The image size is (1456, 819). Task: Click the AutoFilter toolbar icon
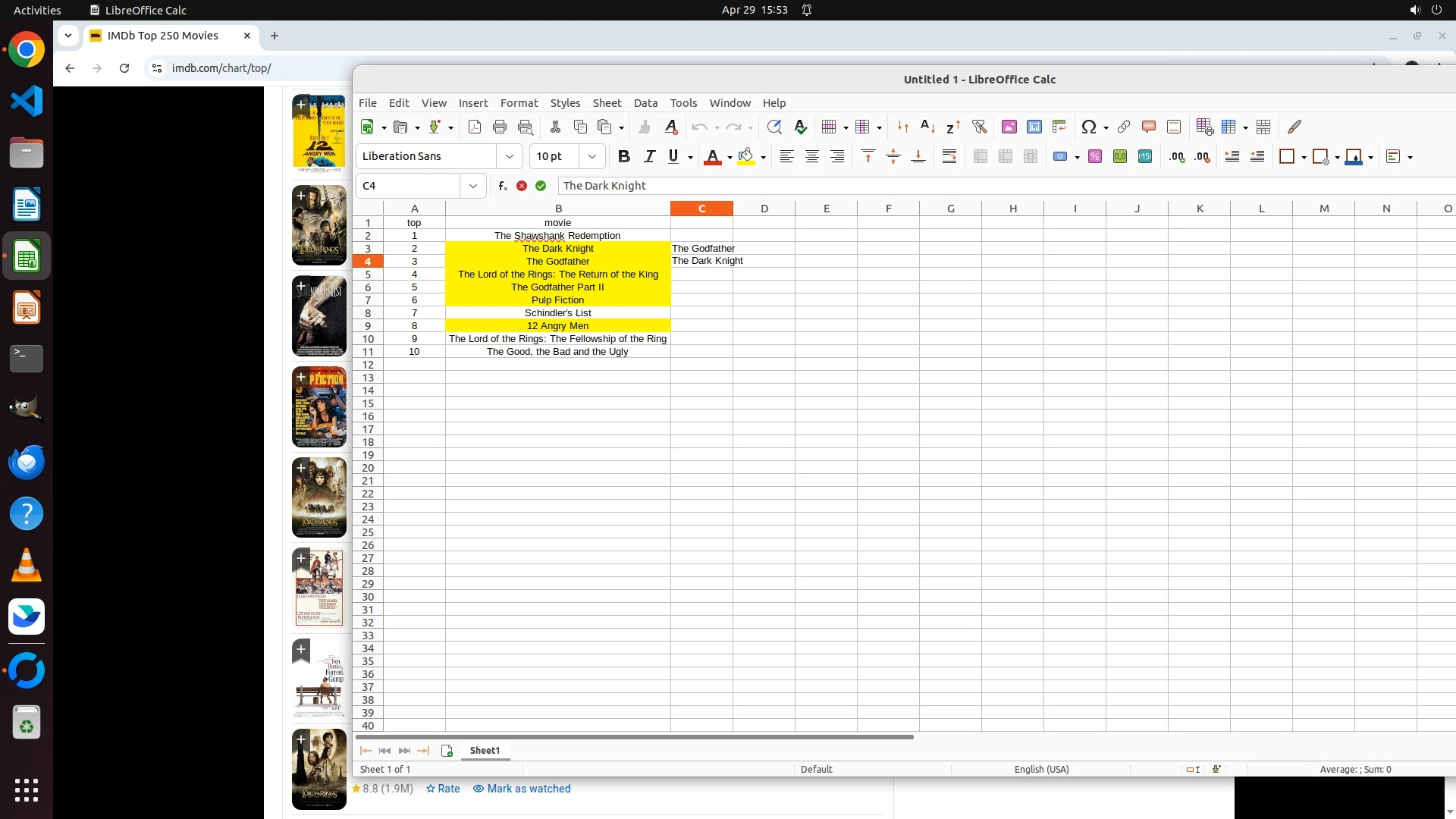point(979,127)
